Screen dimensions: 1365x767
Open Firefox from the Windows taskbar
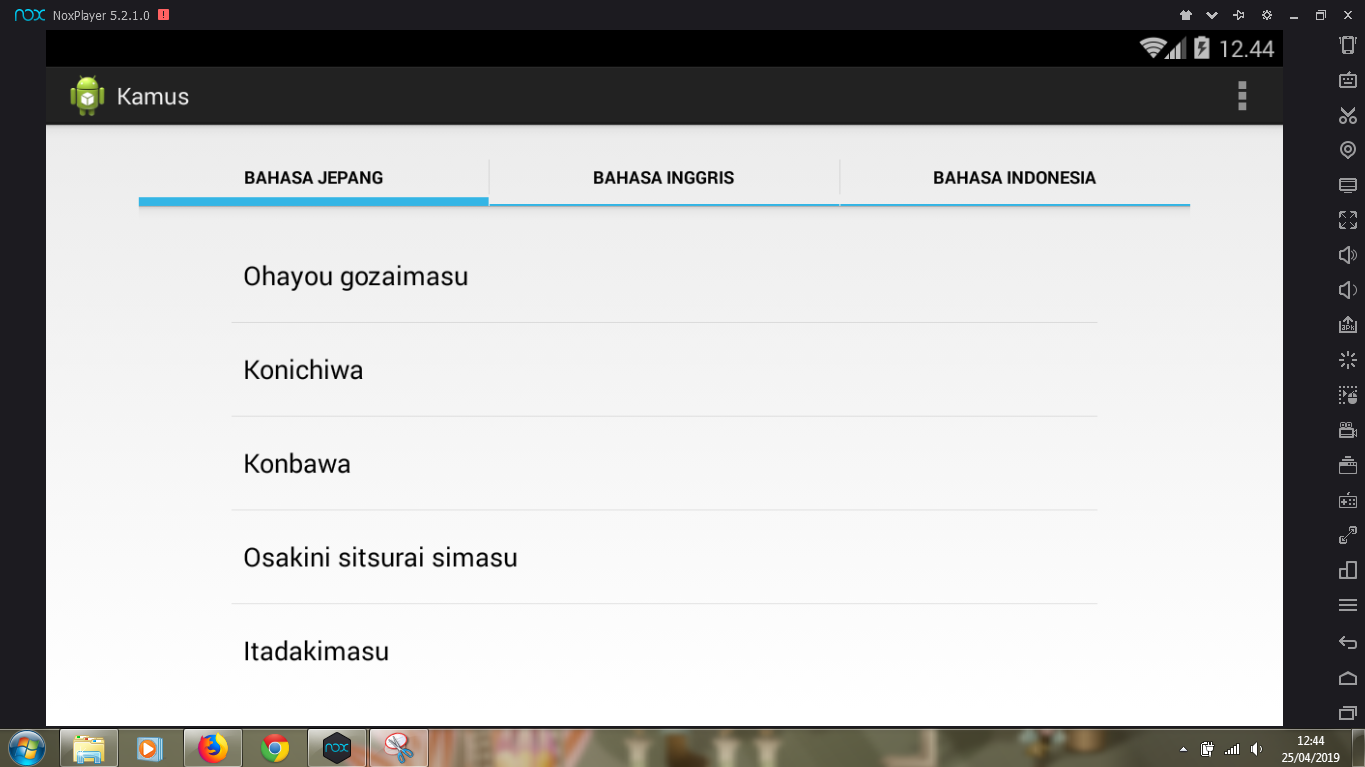(213, 748)
